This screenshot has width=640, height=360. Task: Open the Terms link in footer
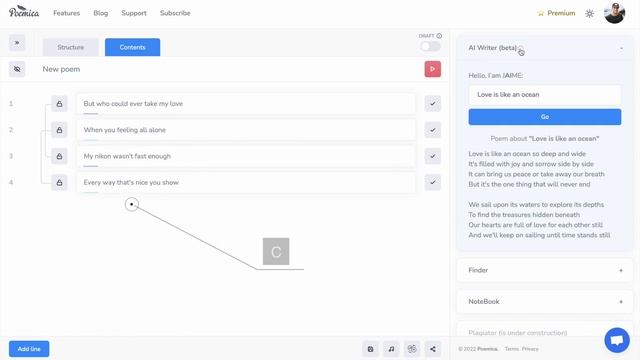(511, 349)
